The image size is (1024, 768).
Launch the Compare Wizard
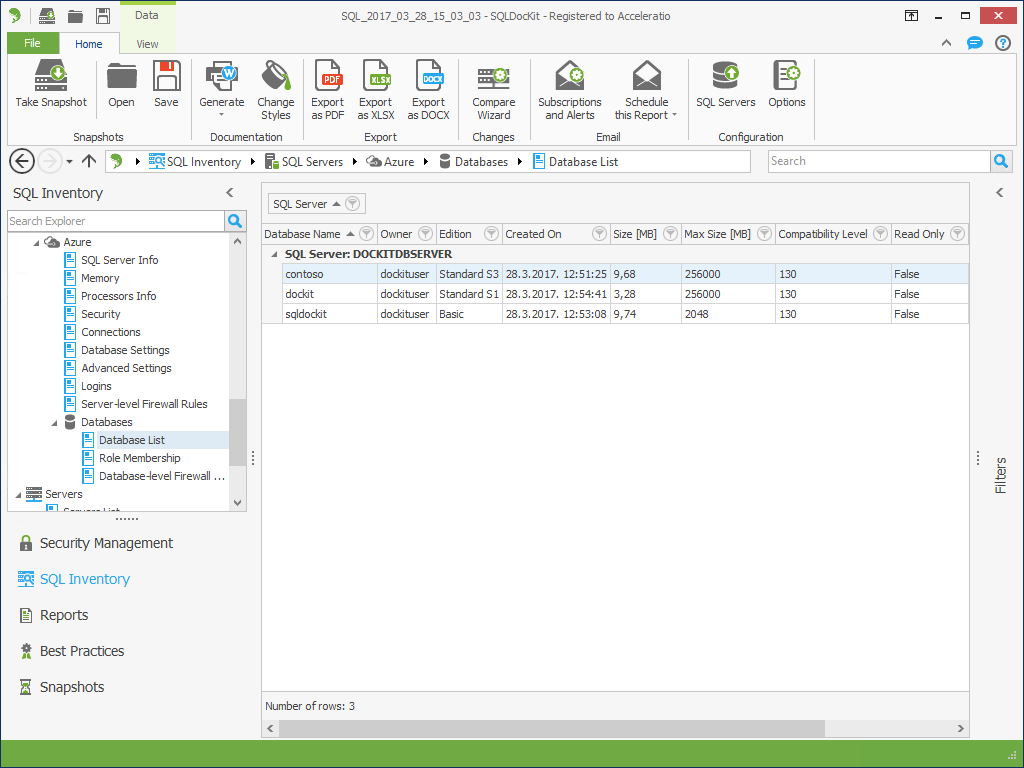click(x=494, y=90)
